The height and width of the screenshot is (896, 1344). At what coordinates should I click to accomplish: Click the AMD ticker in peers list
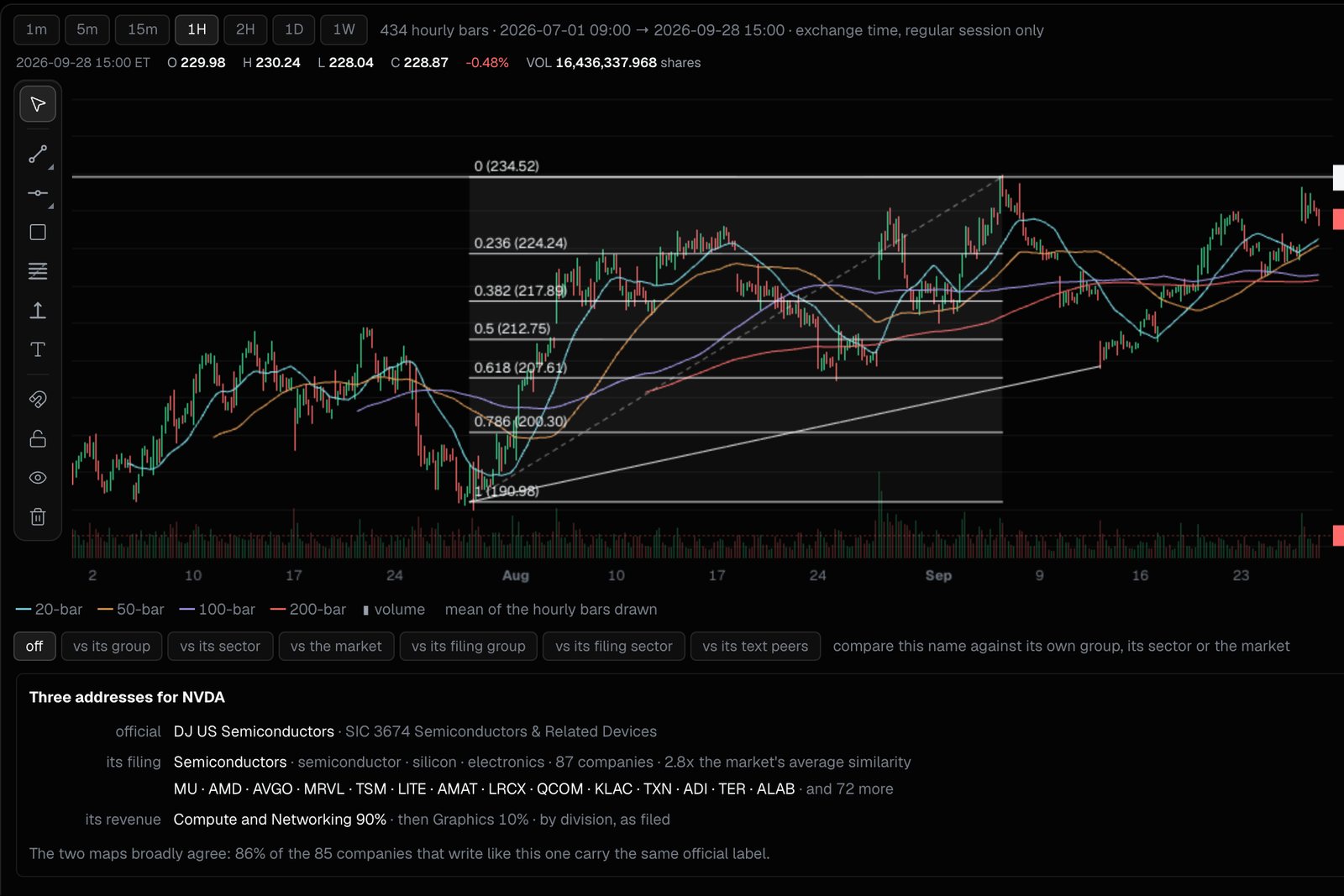click(225, 789)
